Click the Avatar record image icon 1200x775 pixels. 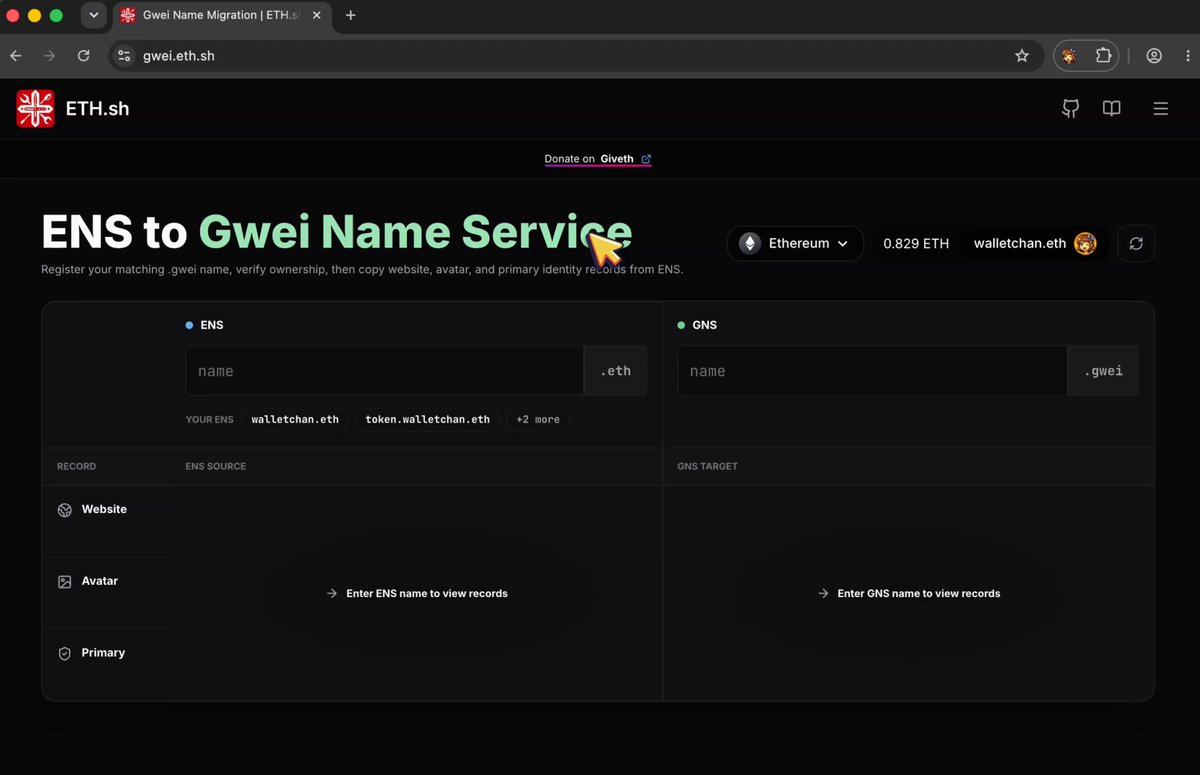[65, 581]
